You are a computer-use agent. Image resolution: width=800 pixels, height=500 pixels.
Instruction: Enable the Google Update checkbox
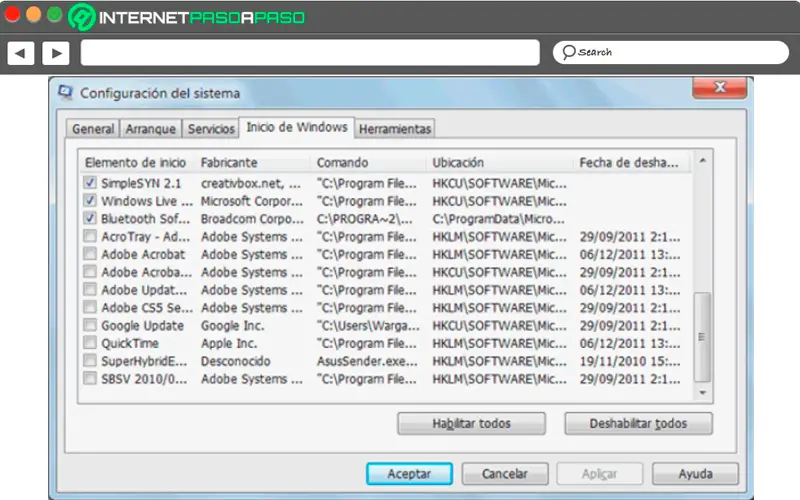point(90,326)
